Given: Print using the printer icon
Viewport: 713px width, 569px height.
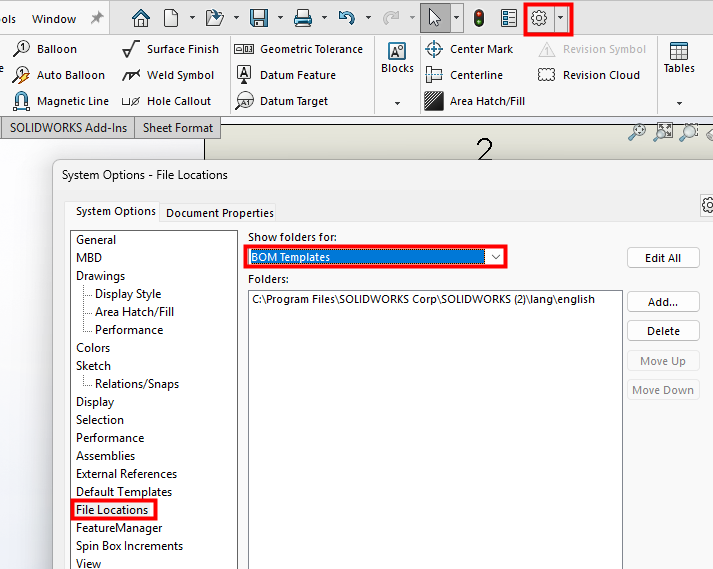Looking at the screenshot, I should (x=303, y=18).
